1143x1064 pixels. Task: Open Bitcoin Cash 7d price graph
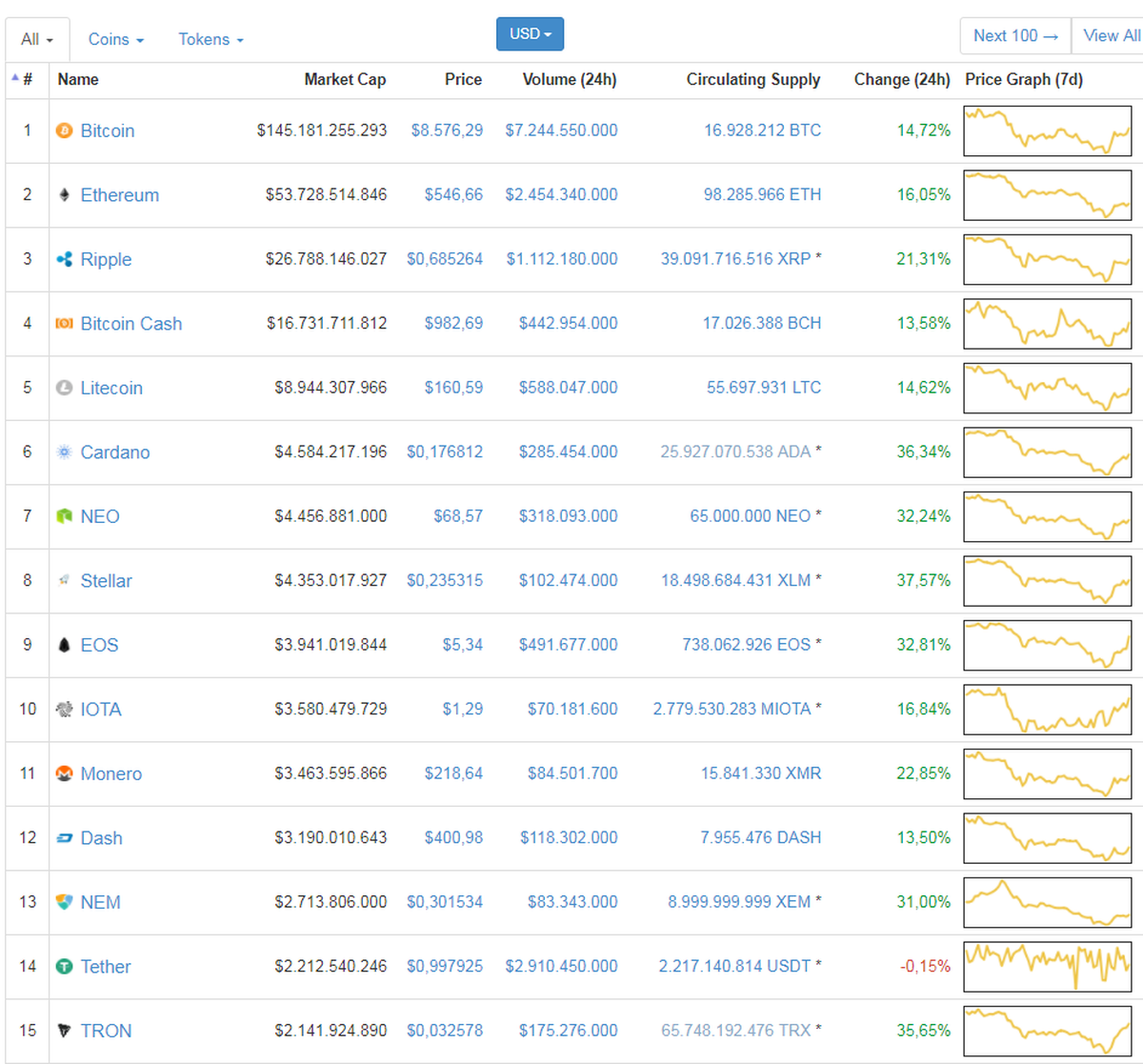point(1048,324)
